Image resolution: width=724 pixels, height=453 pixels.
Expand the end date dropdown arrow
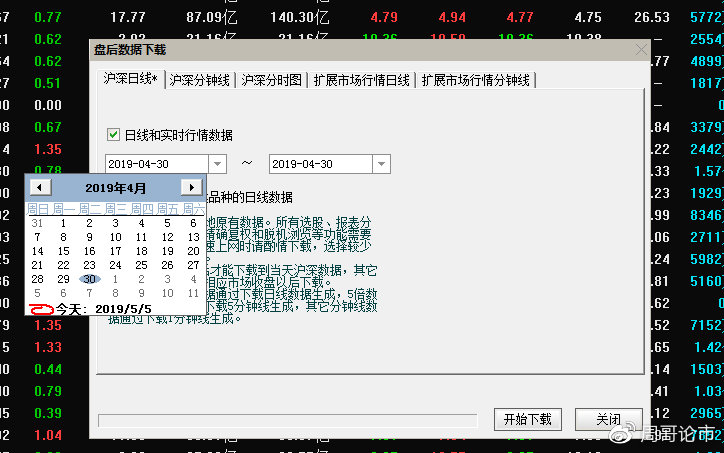point(381,164)
